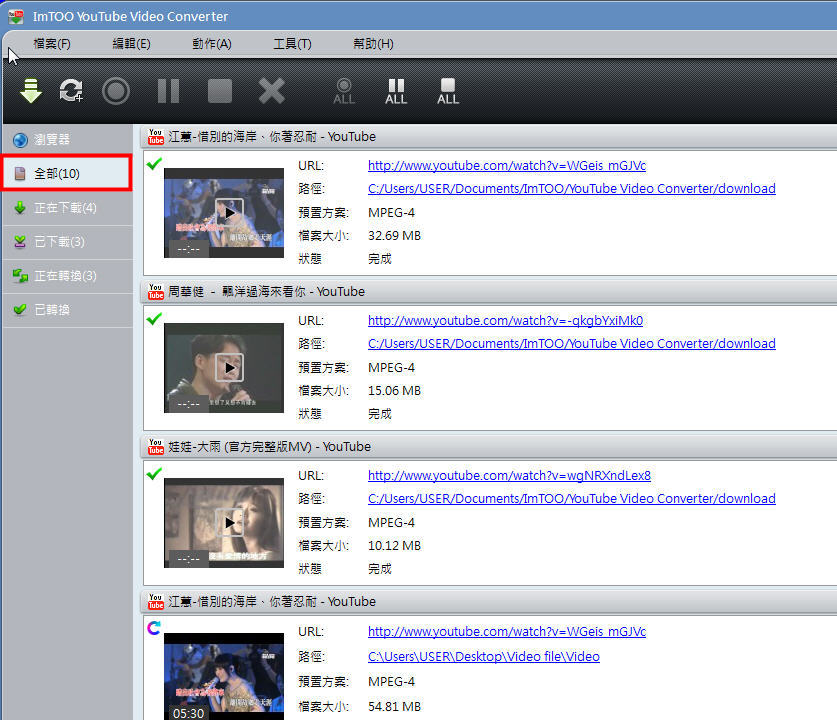Image resolution: width=837 pixels, height=720 pixels.
Task: Click the download arrow toolbar icon
Action: [31, 91]
